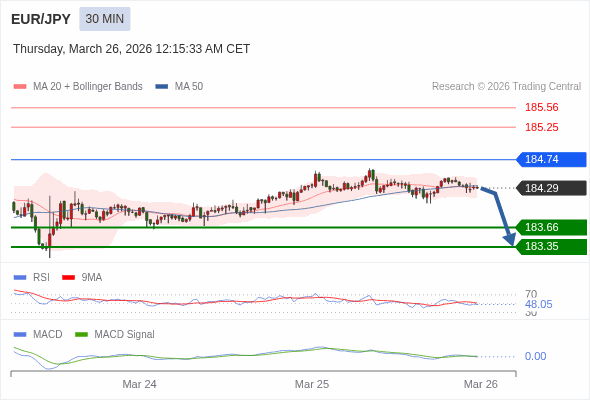590x400 pixels.
Task: Click the MA 50 legend swatch
Action: (x=162, y=87)
